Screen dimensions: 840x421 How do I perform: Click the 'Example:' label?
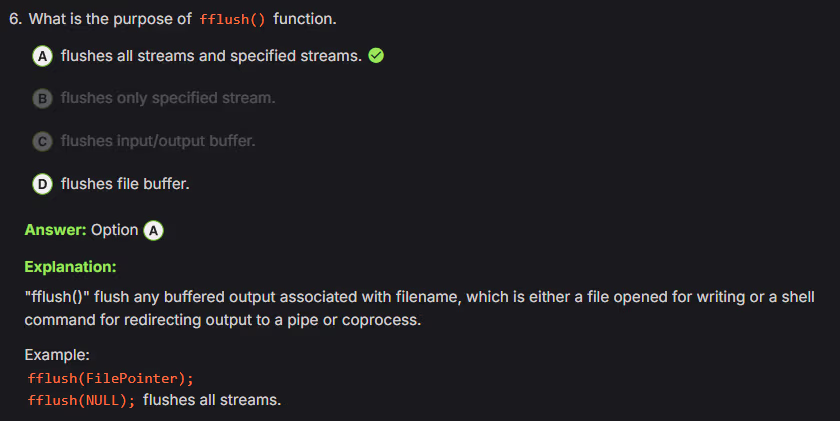[58, 355]
